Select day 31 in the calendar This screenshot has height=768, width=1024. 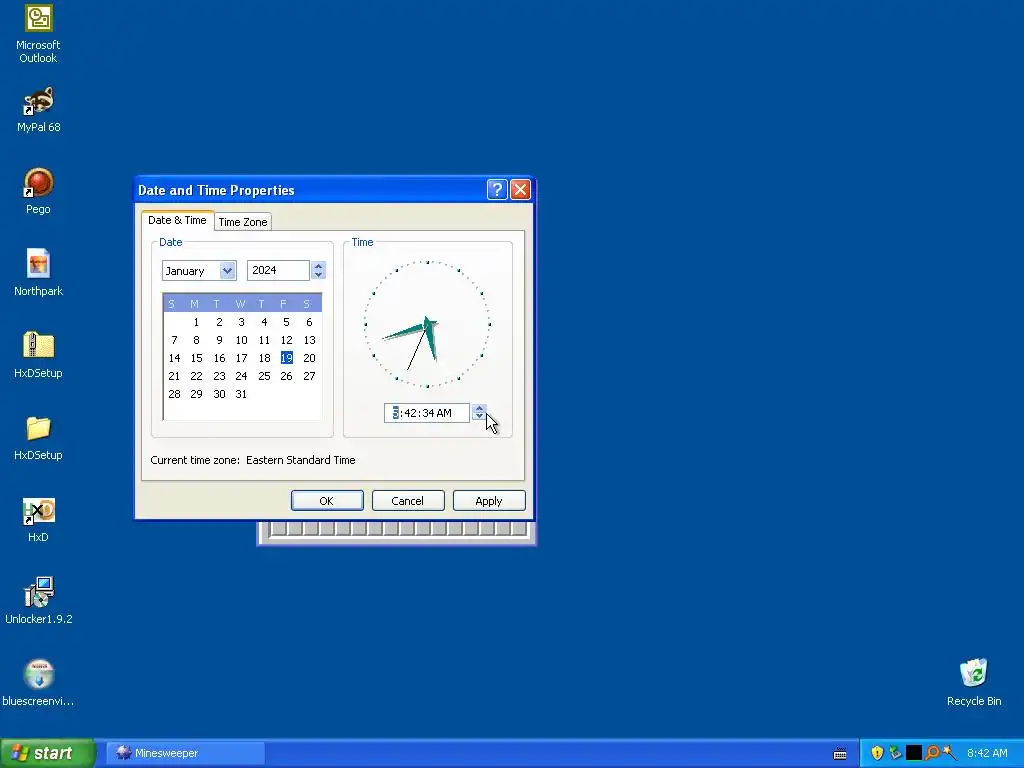pyautogui.click(x=241, y=394)
